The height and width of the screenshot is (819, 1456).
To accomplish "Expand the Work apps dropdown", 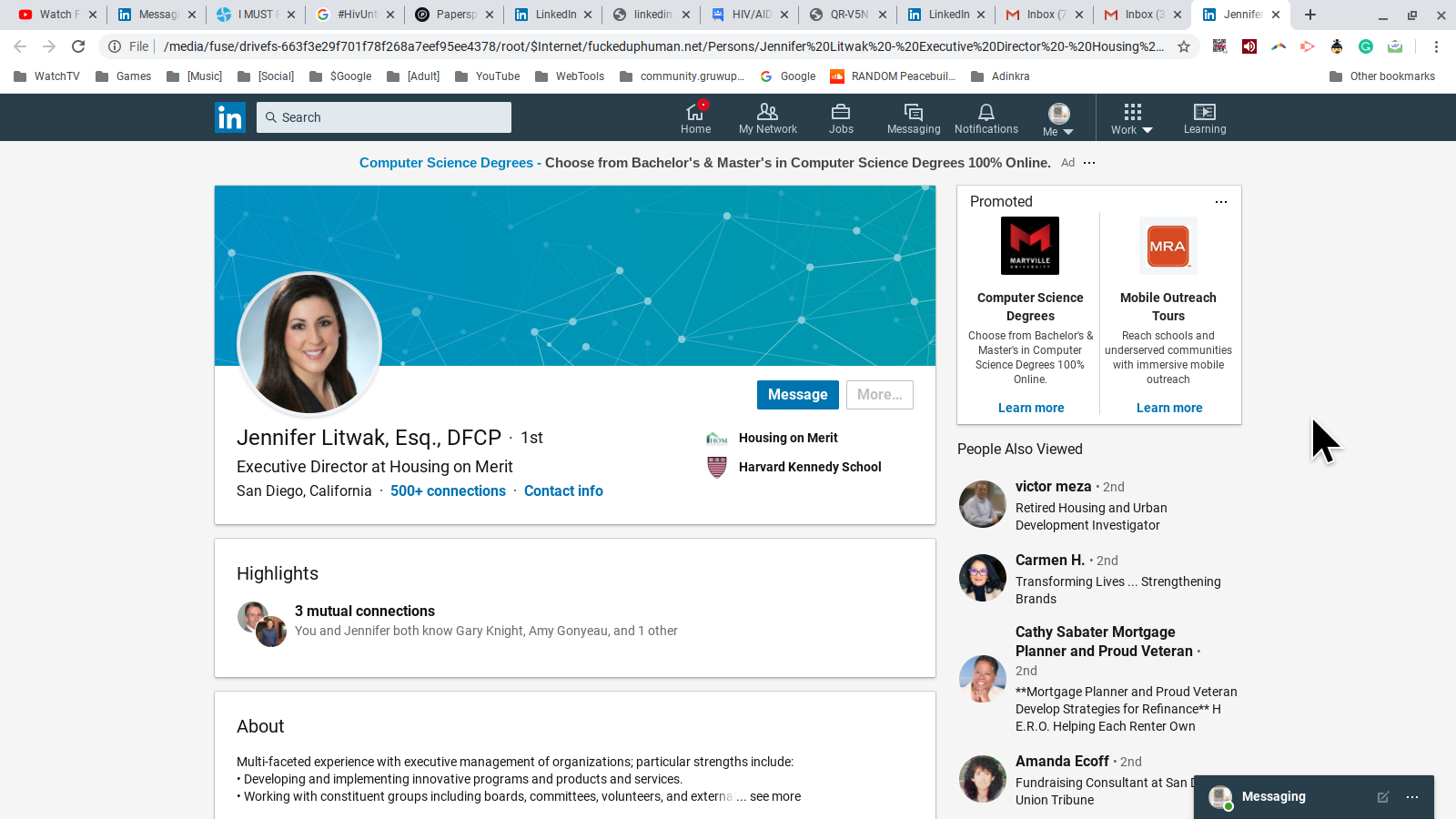I will tap(1132, 119).
